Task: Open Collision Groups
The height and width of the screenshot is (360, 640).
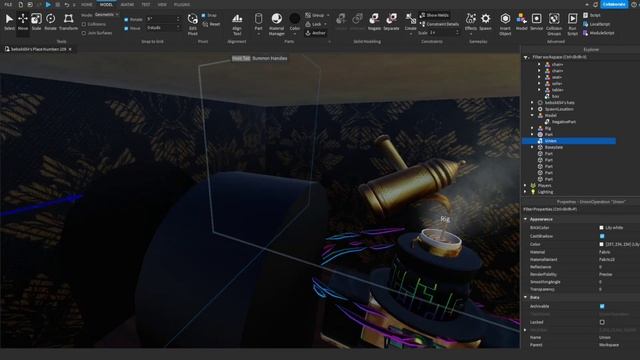Action: pos(554,24)
